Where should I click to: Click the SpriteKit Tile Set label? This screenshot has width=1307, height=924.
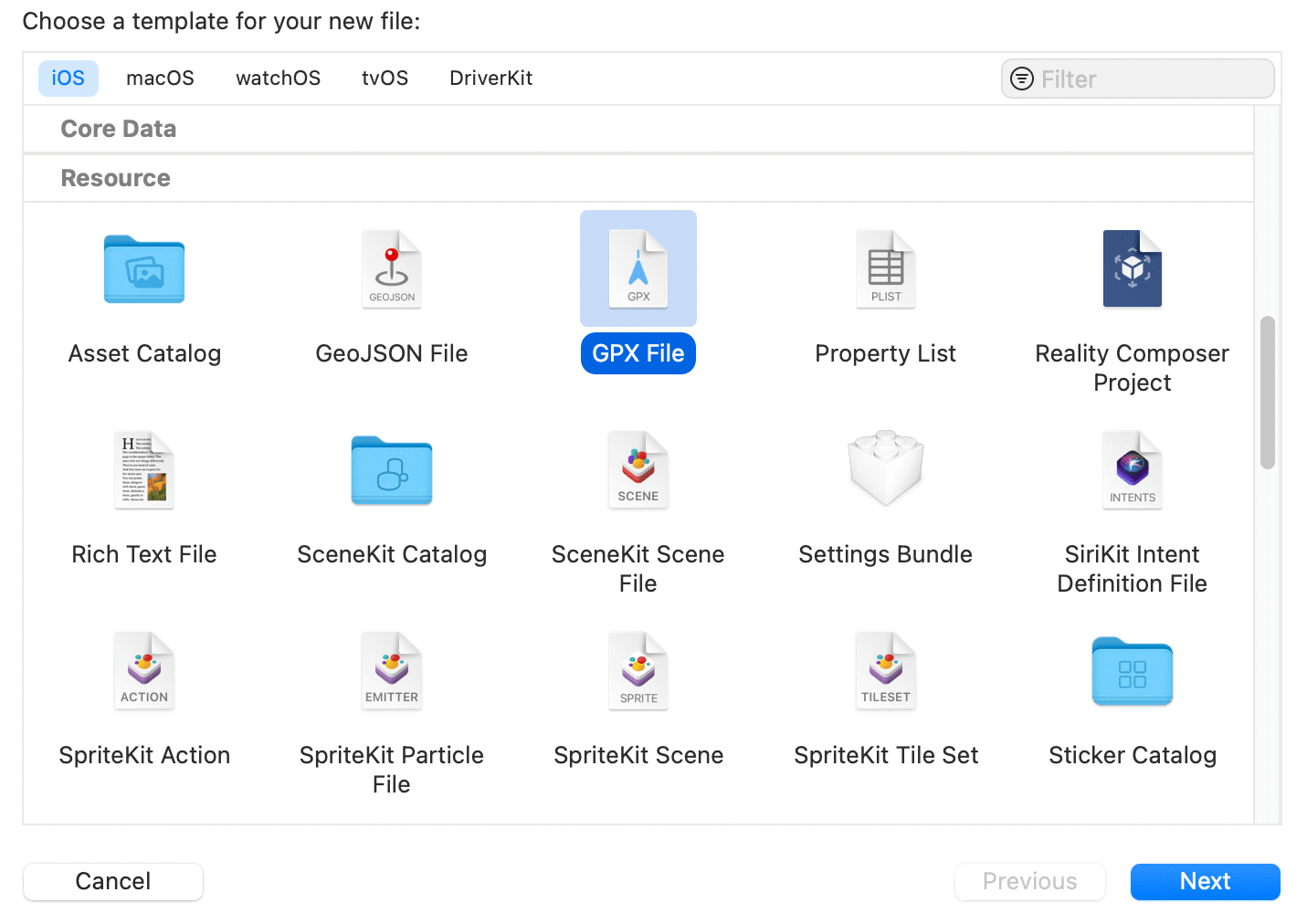coord(886,755)
